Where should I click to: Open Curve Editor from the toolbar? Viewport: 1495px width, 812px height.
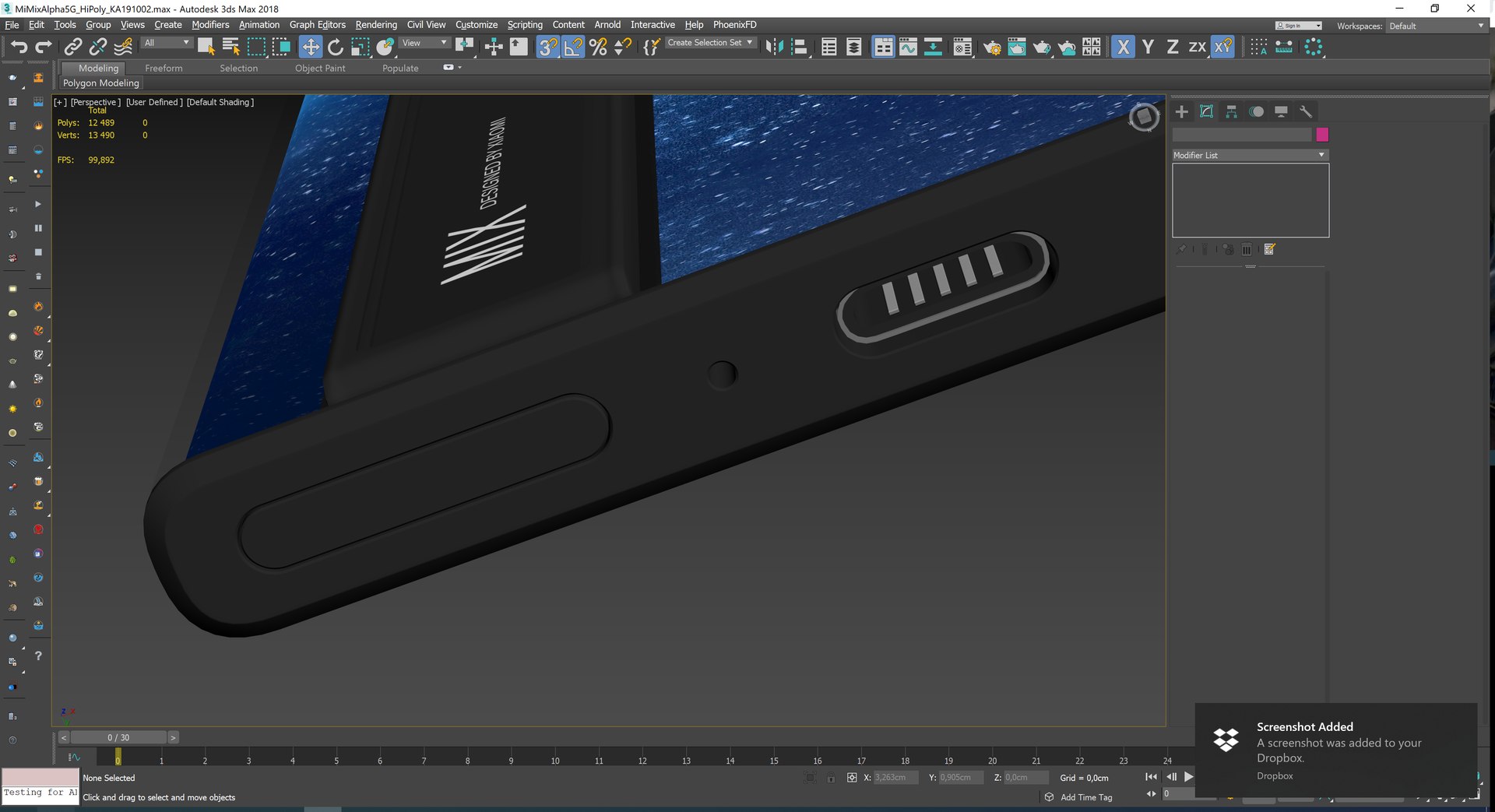pos(908,47)
